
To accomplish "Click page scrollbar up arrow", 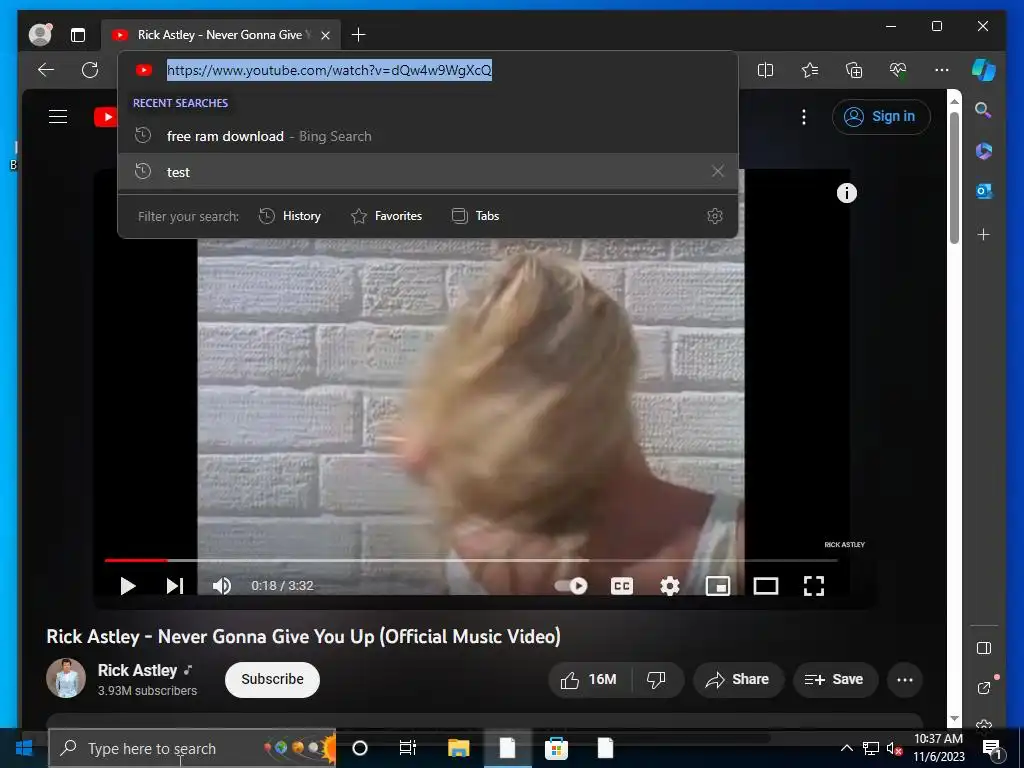I will 954,101.
